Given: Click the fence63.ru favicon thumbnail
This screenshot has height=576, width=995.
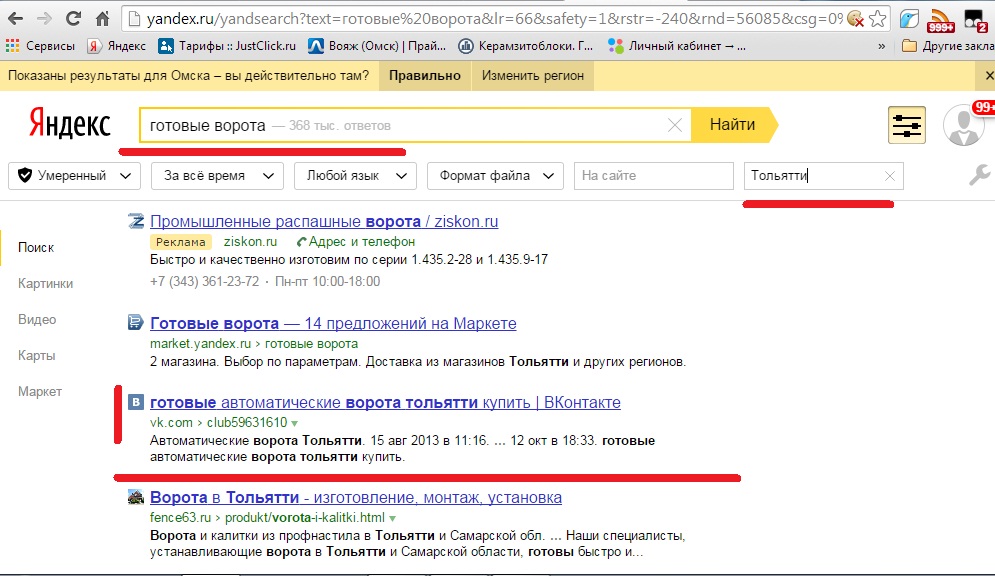Looking at the screenshot, I should [136, 497].
